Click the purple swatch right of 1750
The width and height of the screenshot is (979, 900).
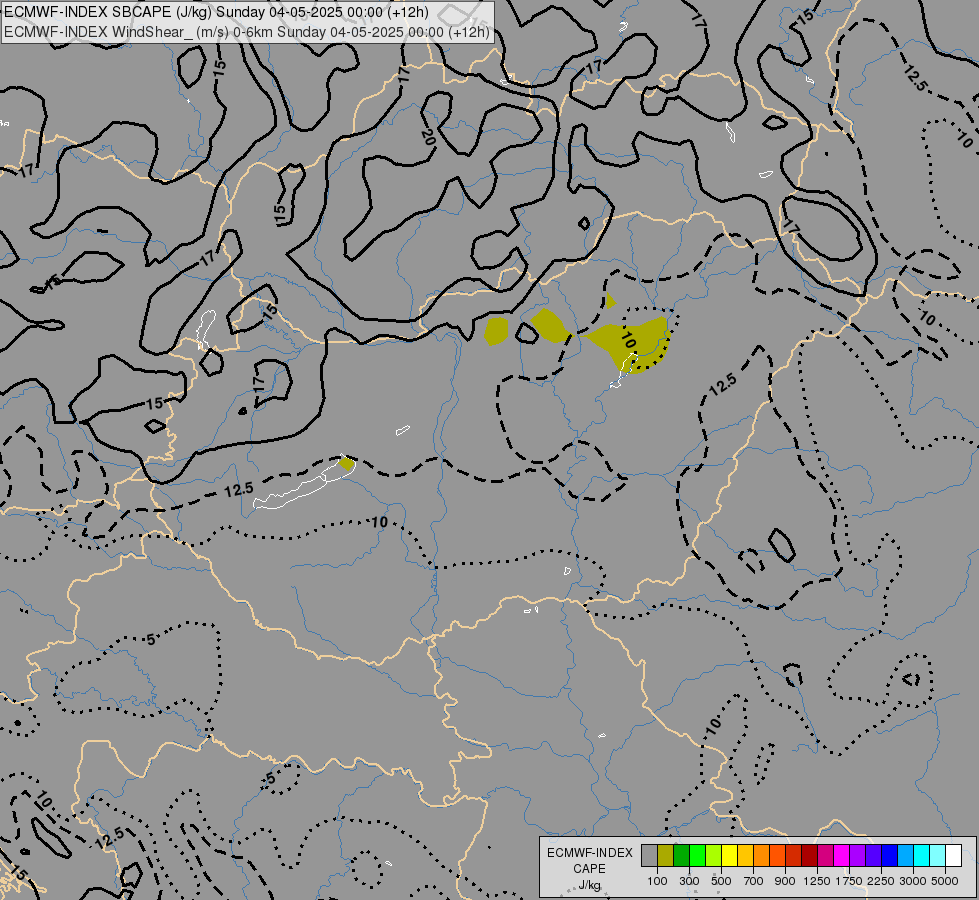click(x=858, y=856)
